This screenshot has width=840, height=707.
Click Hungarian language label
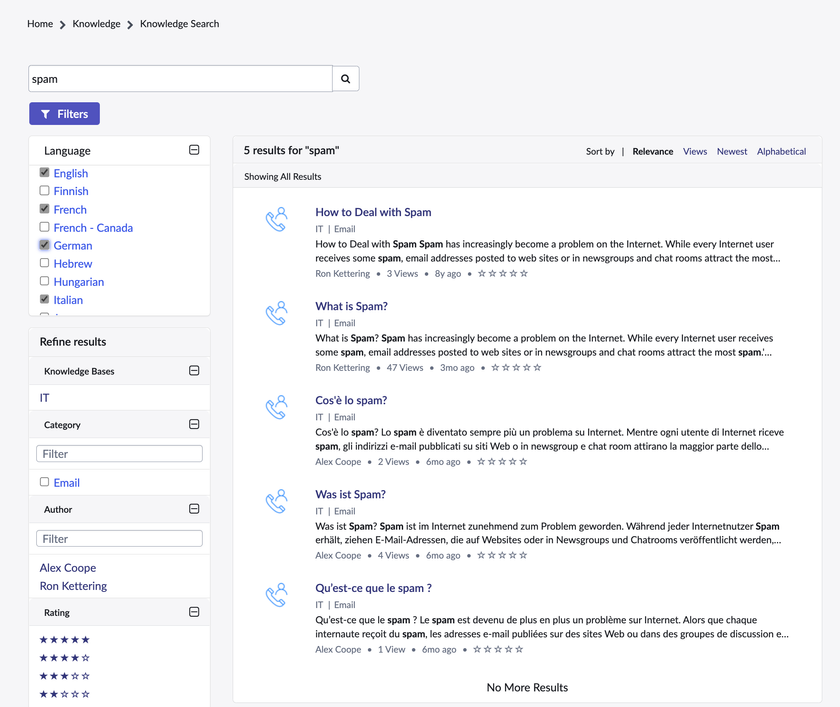tap(79, 282)
